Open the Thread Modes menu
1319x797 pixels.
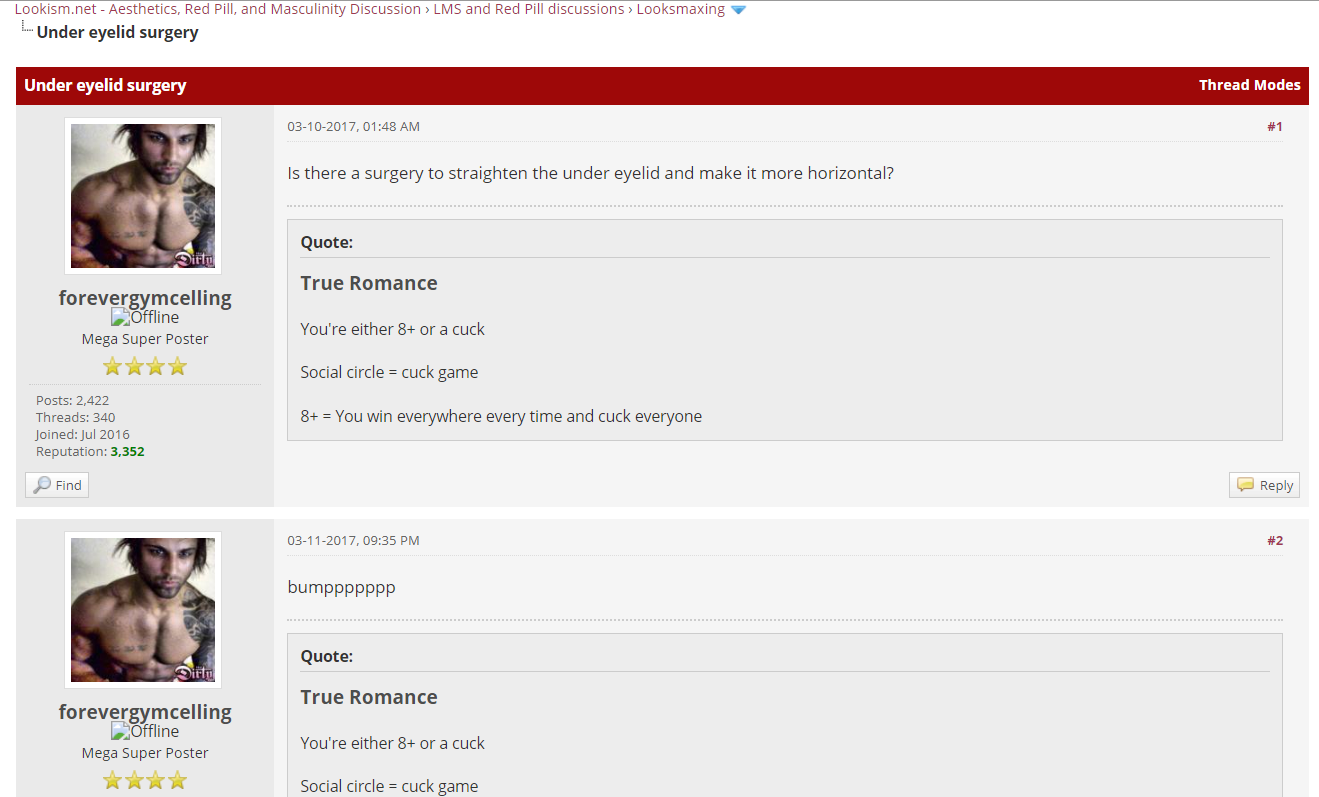point(1250,85)
